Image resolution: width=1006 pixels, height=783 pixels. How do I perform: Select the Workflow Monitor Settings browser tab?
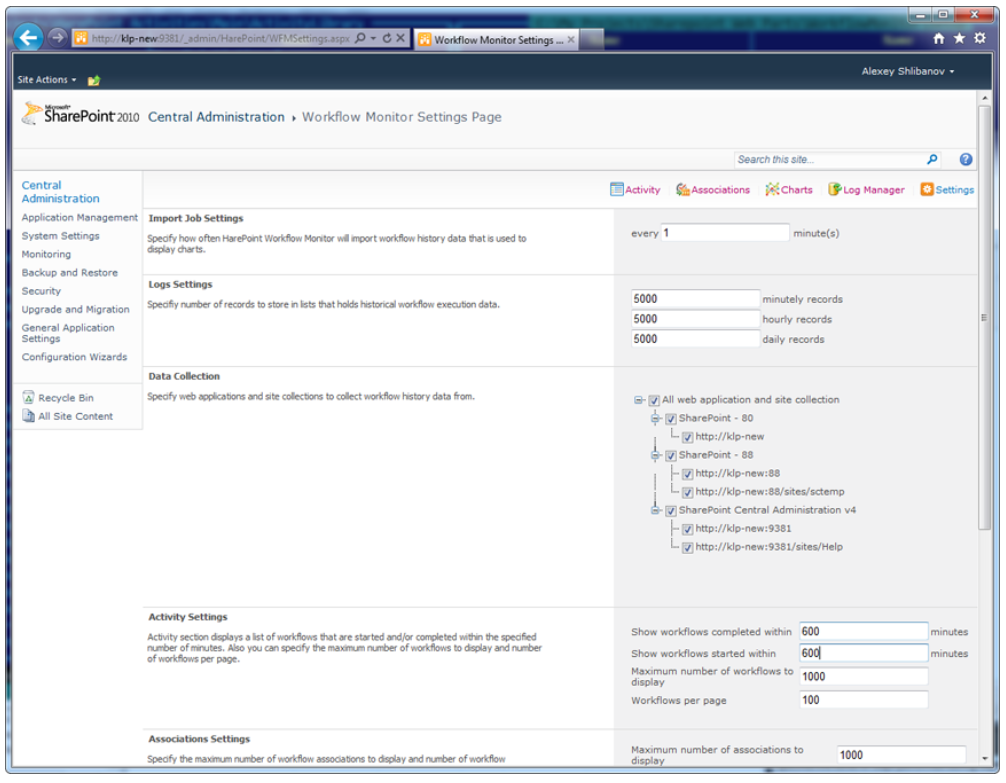click(x=497, y=39)
